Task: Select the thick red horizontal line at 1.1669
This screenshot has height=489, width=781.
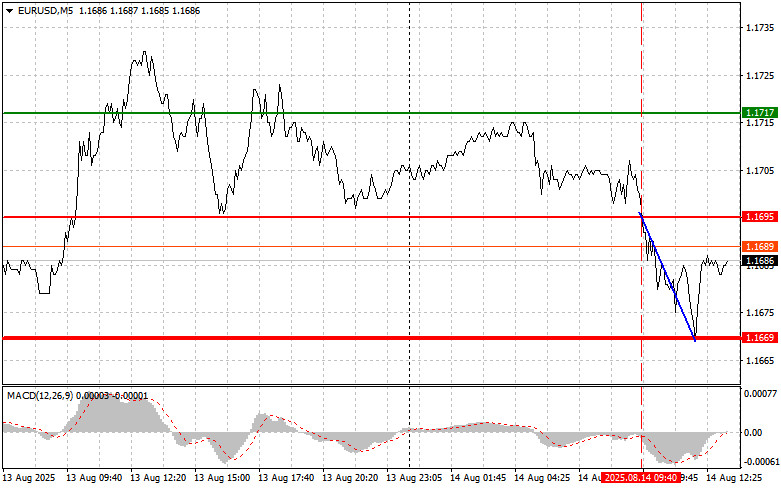Action: point(371,338)
